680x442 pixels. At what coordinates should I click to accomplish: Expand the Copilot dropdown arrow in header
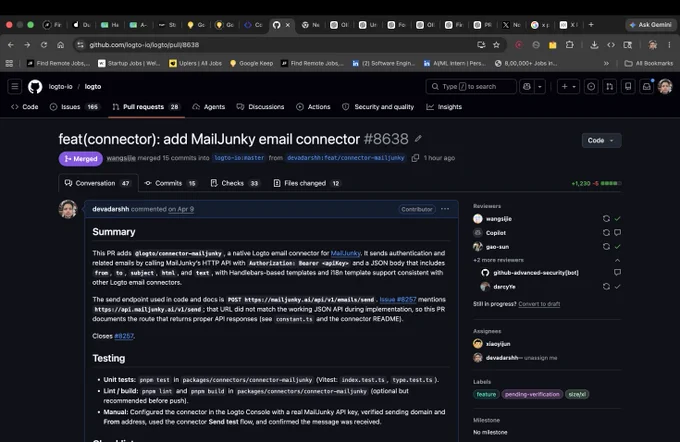pyautogui.click(x=540, y=86)
